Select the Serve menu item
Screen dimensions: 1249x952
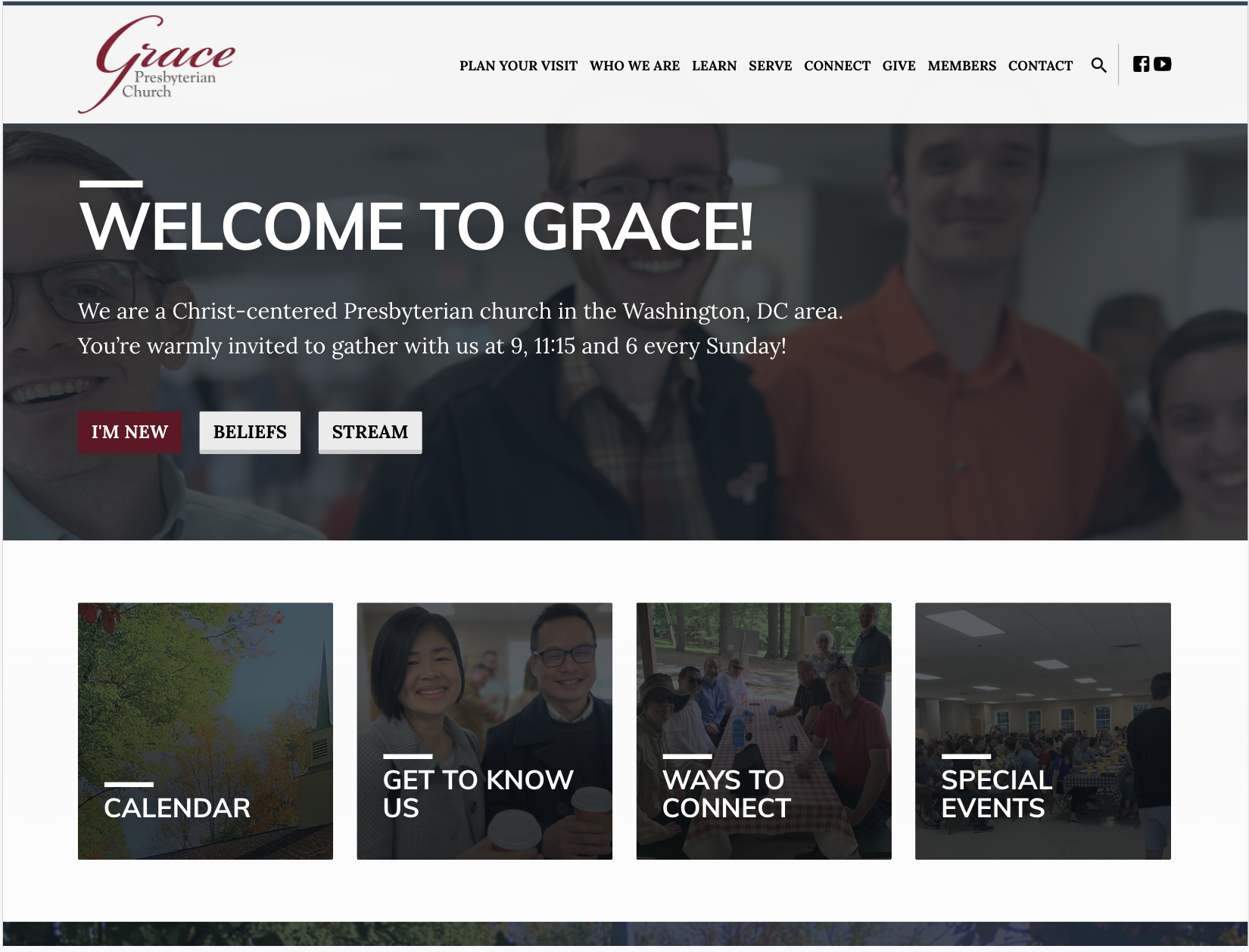770,66
